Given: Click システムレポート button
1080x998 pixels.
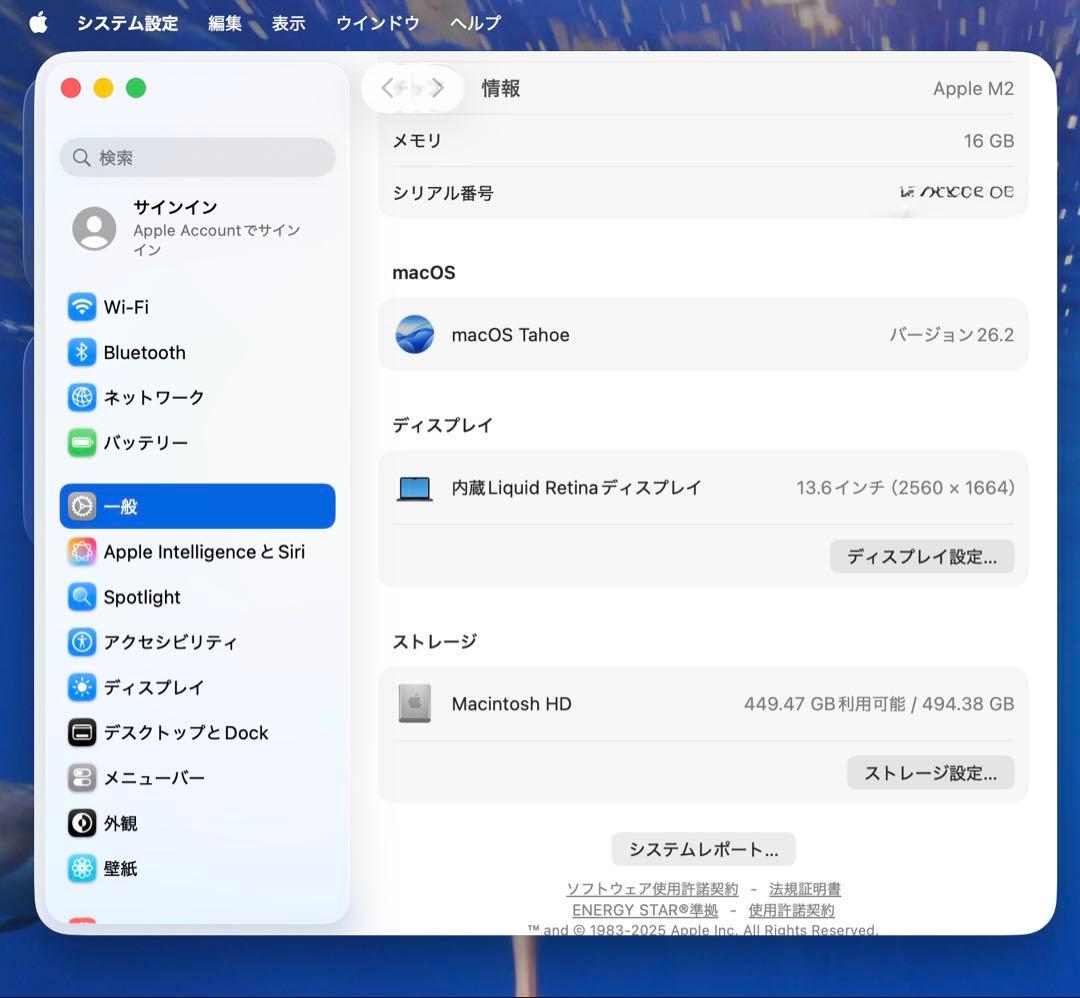Looking at the screenshot, I should click(704, 848).
